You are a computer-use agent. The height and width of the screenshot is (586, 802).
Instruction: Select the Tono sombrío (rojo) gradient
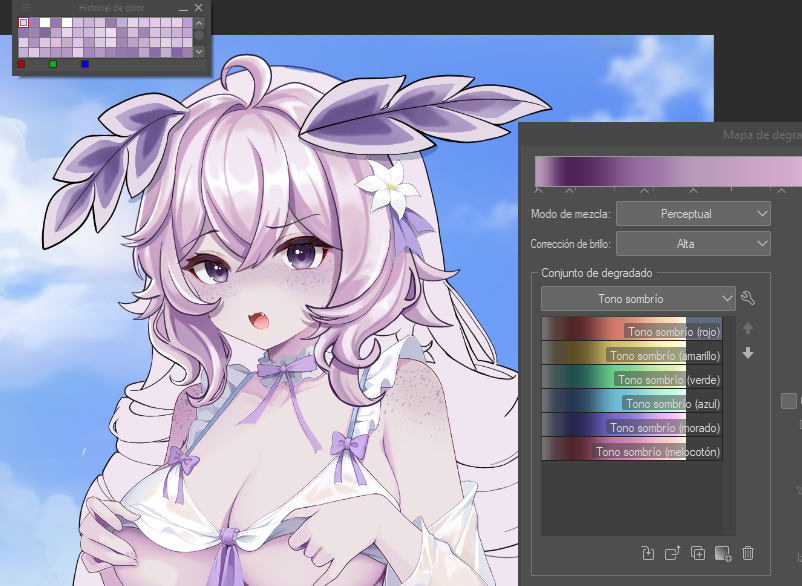click(632, 329)
